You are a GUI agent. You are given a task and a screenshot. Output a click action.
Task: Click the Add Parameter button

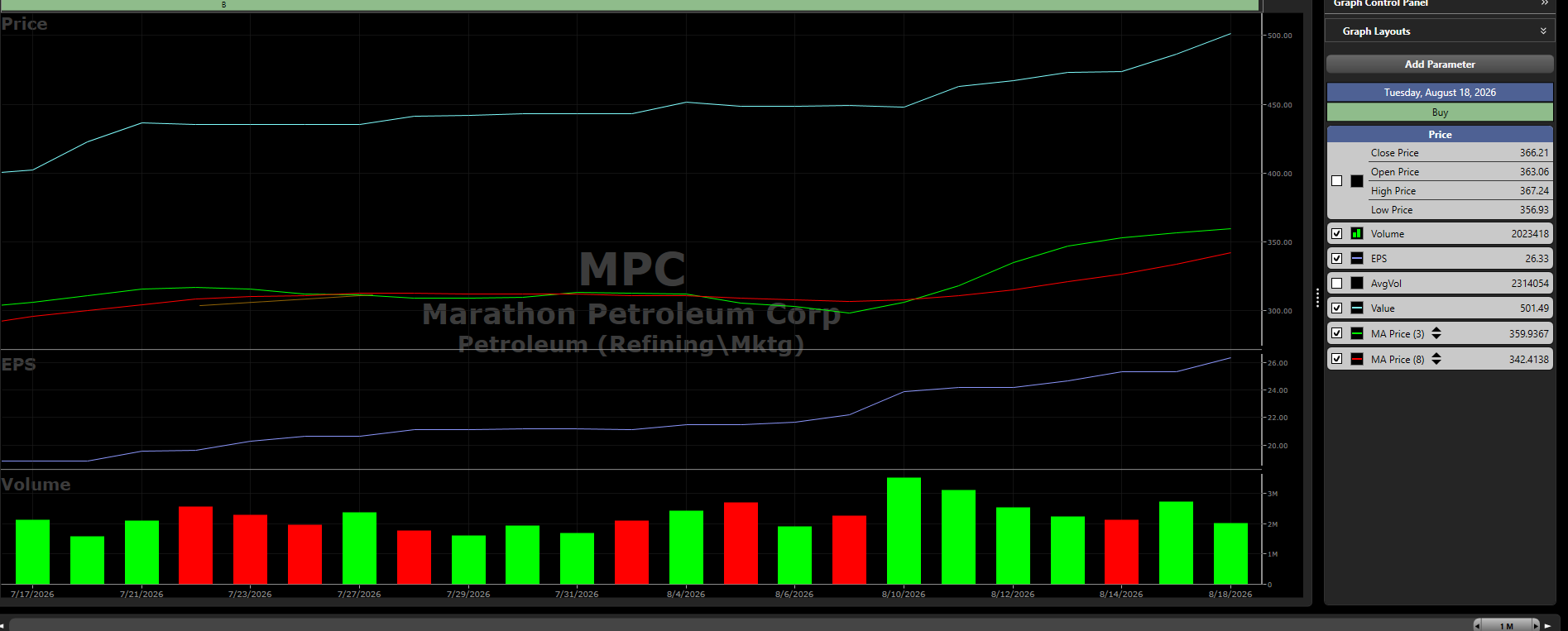point(1440,65)
